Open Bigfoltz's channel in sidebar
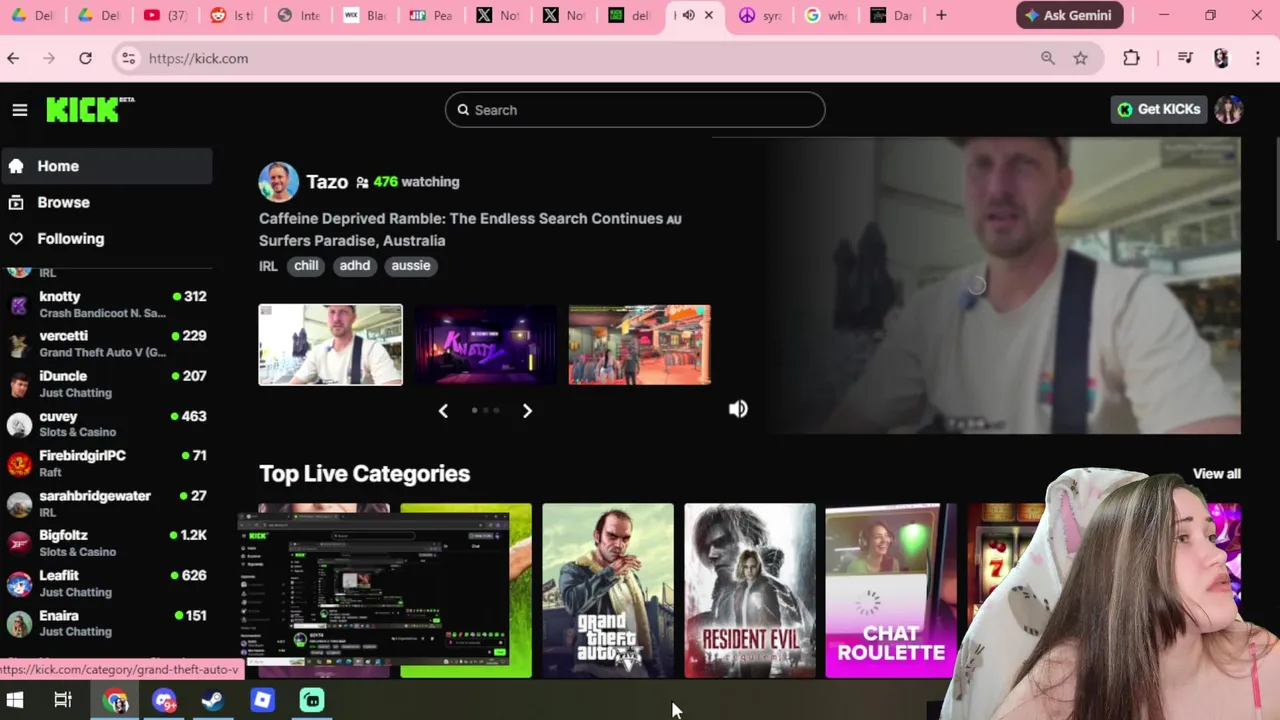 (x=106, y=543)
